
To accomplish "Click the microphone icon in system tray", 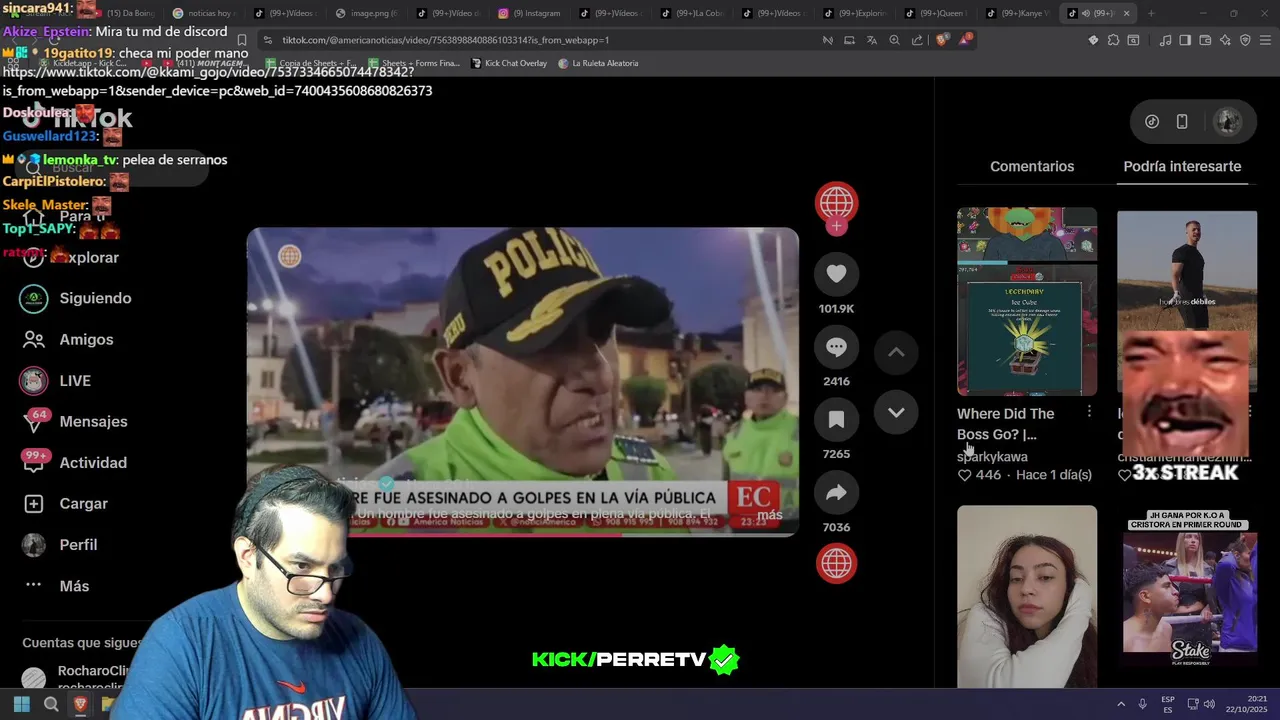I will coord(1142,704).
